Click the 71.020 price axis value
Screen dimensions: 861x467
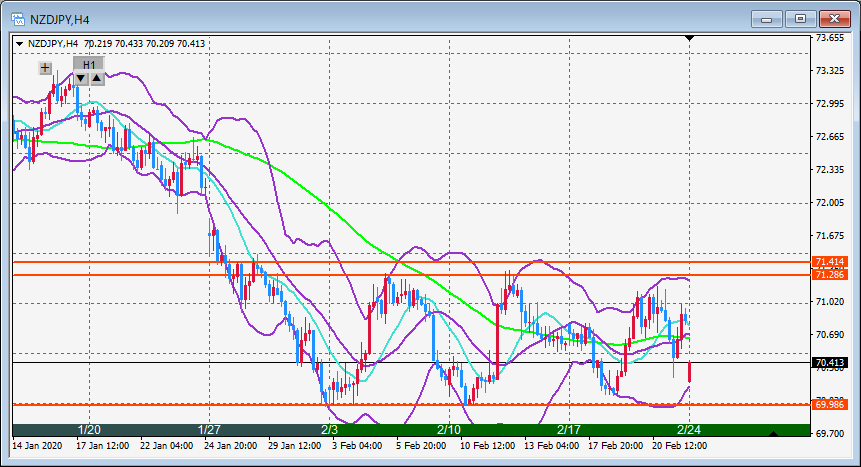click(x=830, y=302)
